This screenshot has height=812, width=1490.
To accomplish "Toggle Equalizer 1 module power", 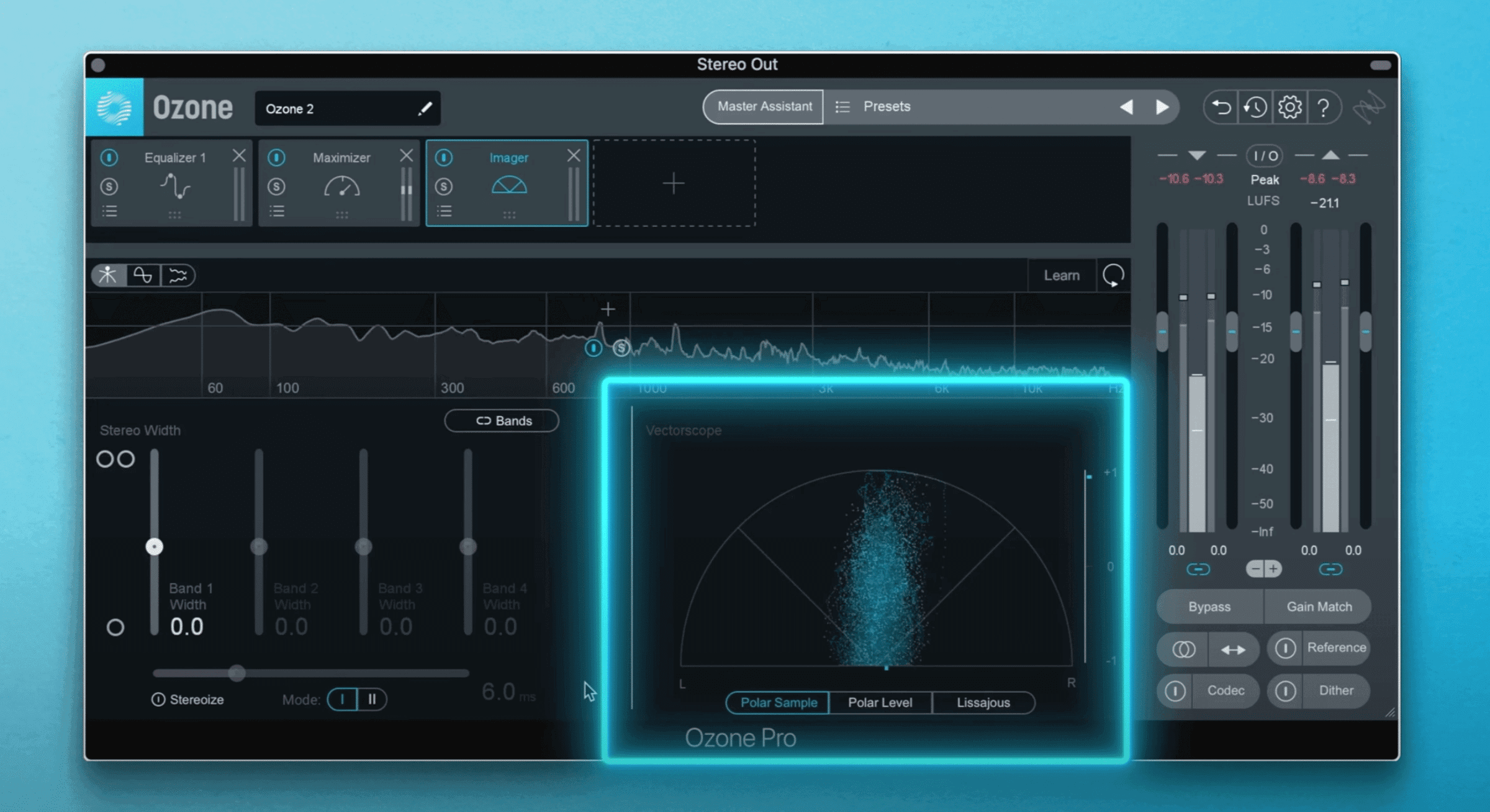I will [109, 158].
